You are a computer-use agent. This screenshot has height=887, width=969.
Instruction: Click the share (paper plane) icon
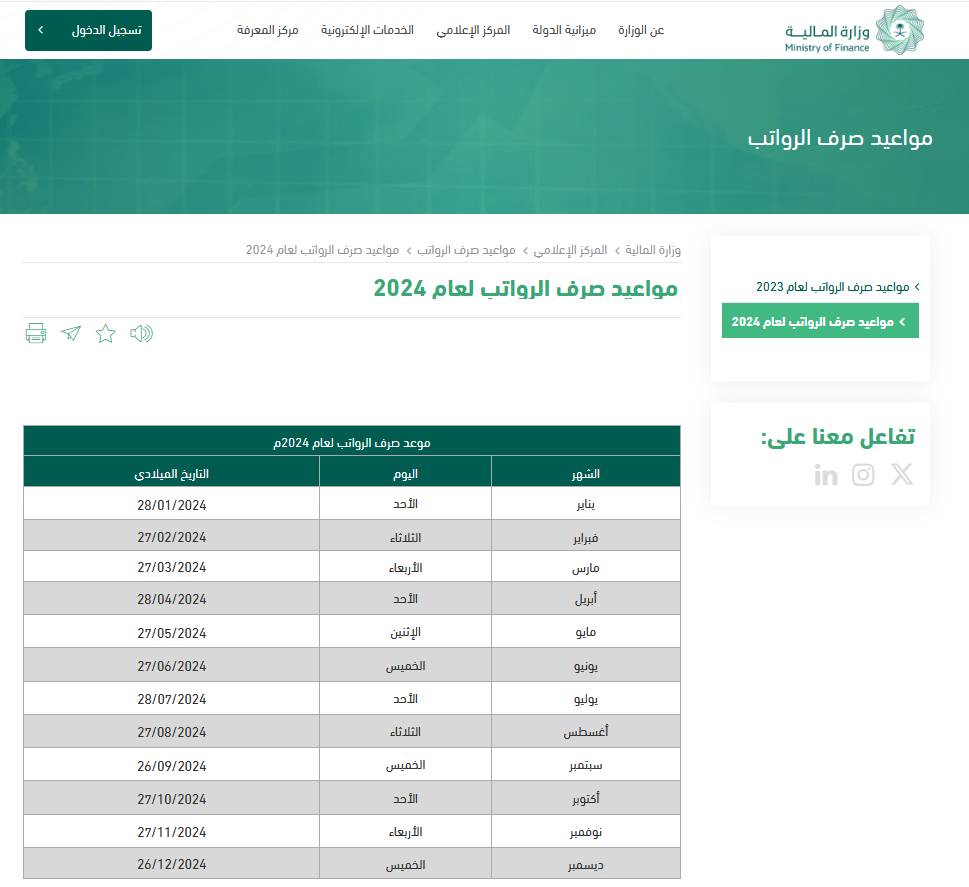(71, 334)
